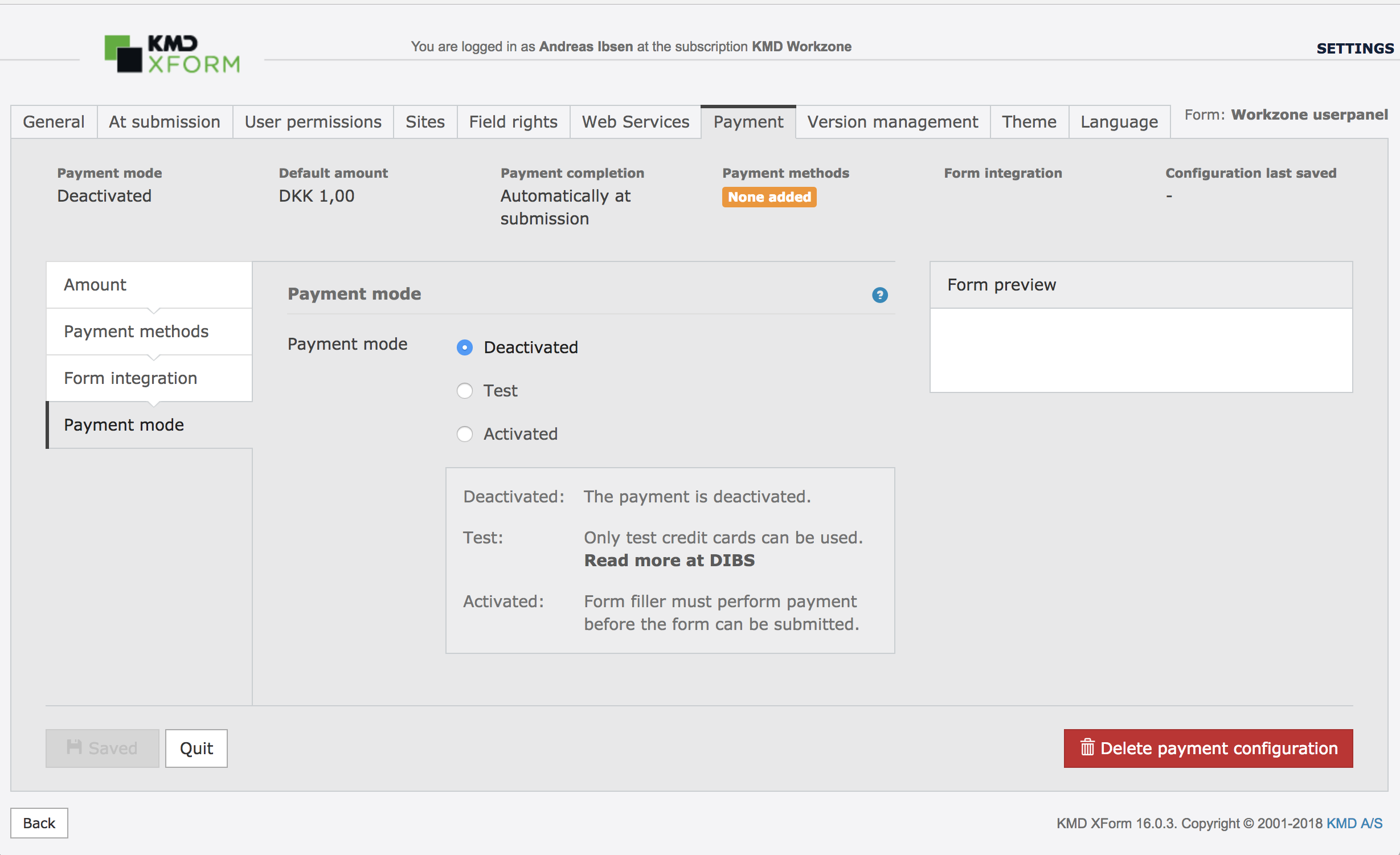
Task: Select the Test payment mode option
Action: pos(465,391)
